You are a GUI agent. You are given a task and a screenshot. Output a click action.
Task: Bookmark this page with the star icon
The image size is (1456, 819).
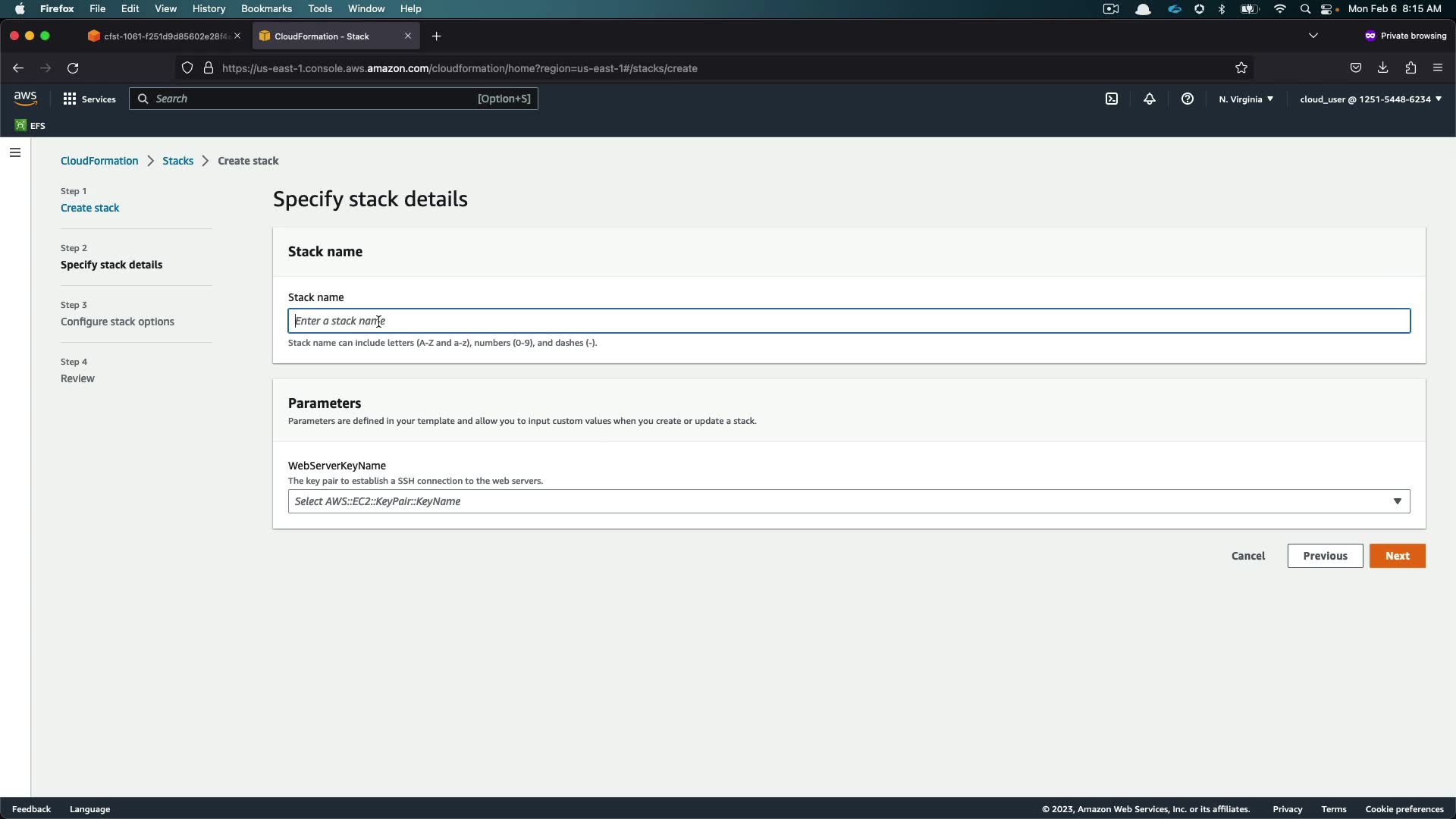point(1241,68)
